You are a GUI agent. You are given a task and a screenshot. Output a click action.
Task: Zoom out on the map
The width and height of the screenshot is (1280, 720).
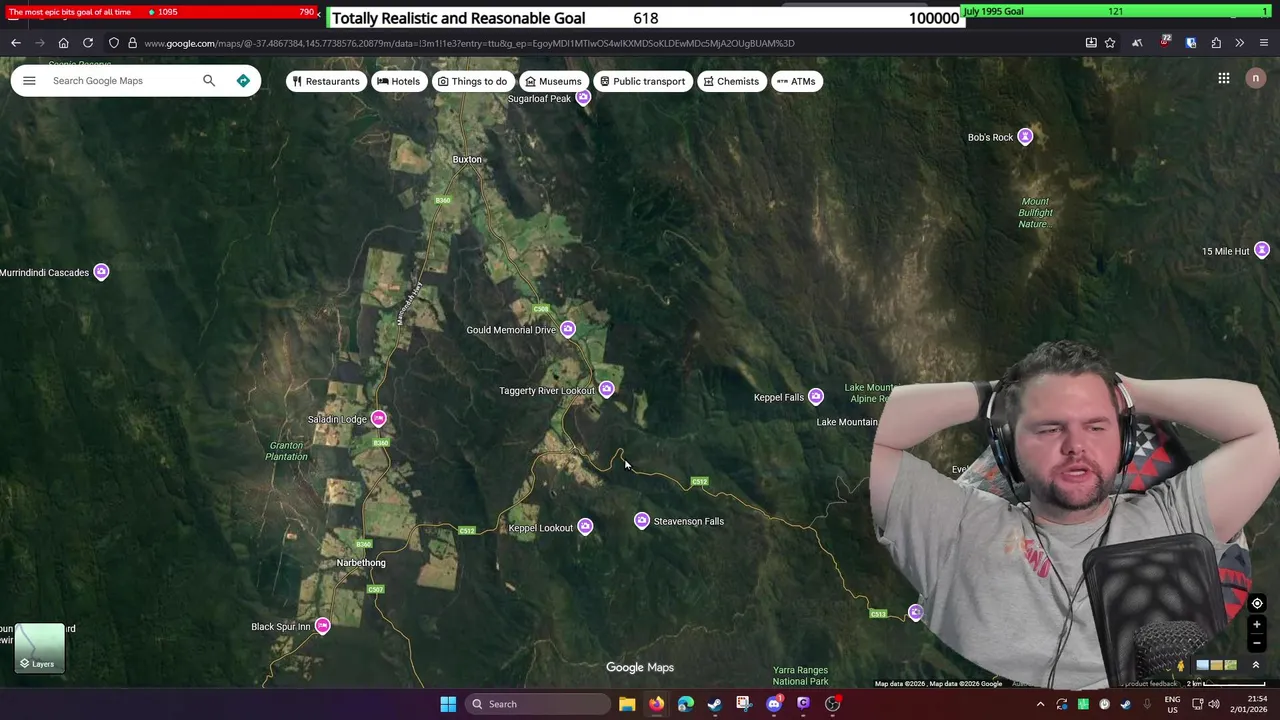tap(1257, 642)
